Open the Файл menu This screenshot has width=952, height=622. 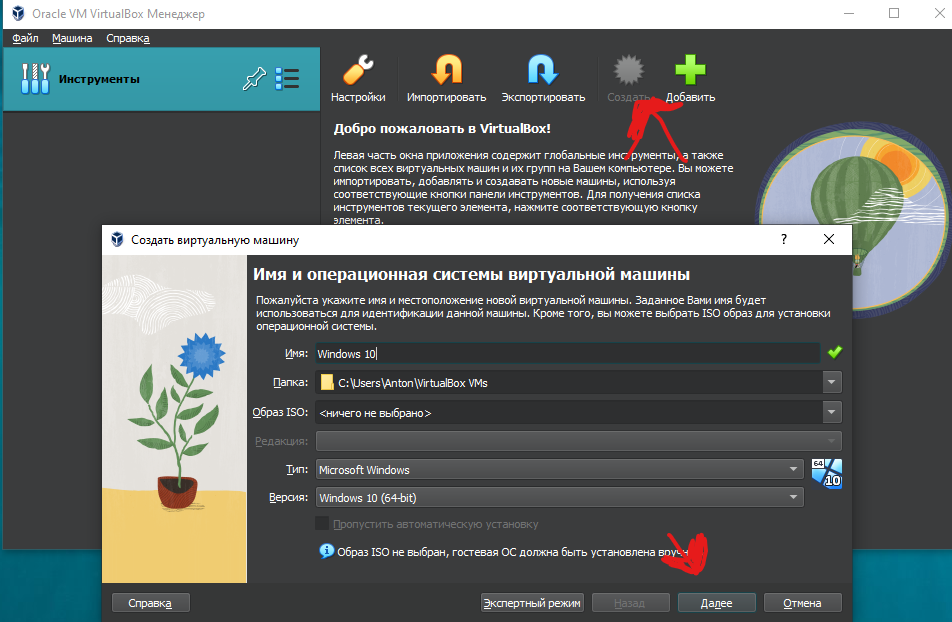click(25, 38)
